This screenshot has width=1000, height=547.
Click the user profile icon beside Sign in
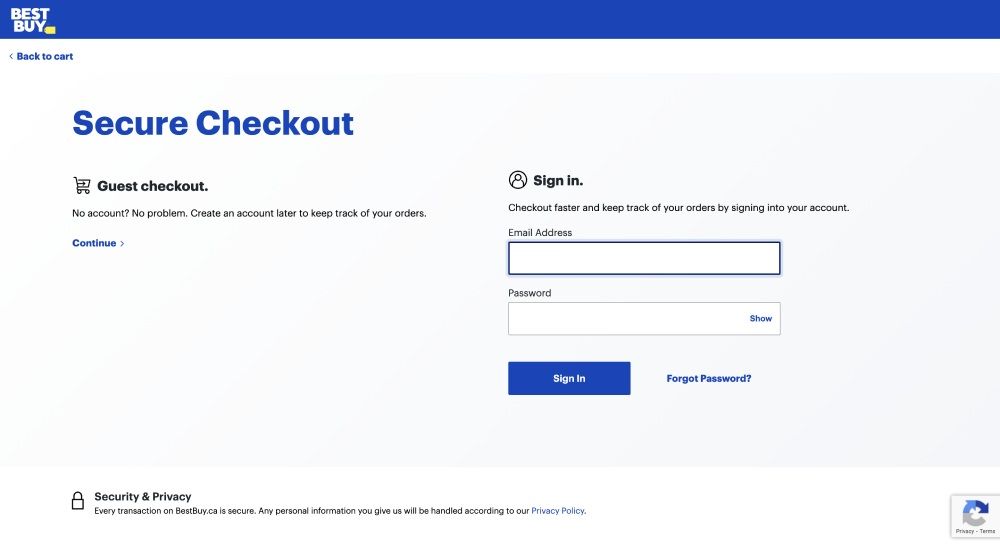point(518,180)
